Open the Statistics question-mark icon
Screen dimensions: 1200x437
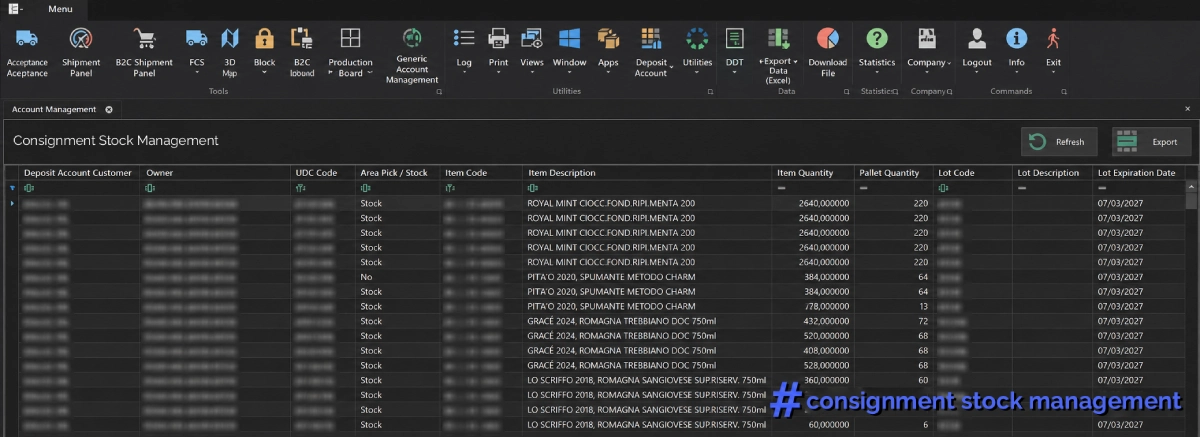[x=877, y=38]
